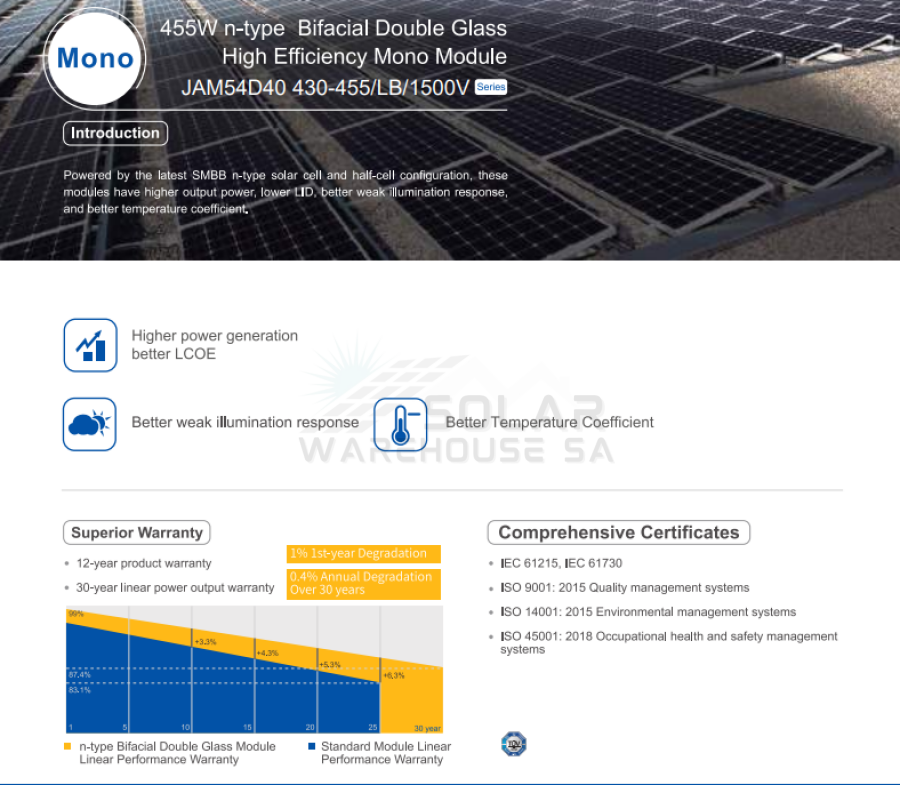Screen dimensions: 900x785
Task: Select the '455W n-type Bifacial Double Glass' title
Action: click(x=333, y=28)
